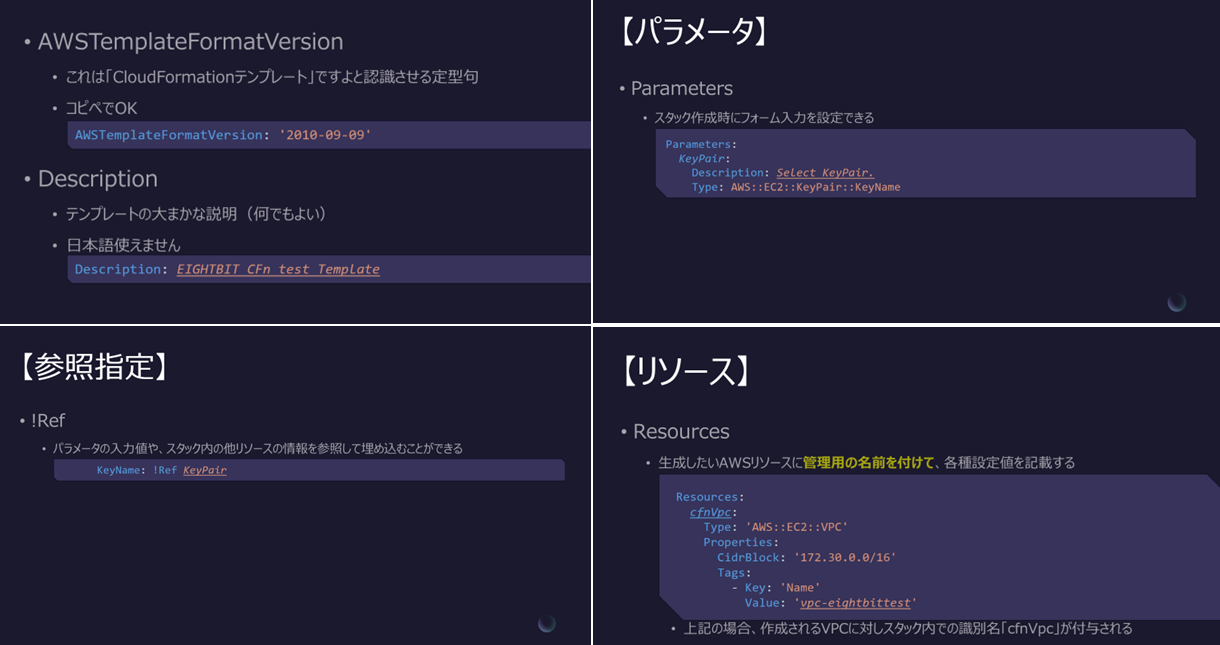The width and height of the screenshot is (1220, 645).
Task: Click the '2010-09-09' version string in code
Action: (325, 135)
